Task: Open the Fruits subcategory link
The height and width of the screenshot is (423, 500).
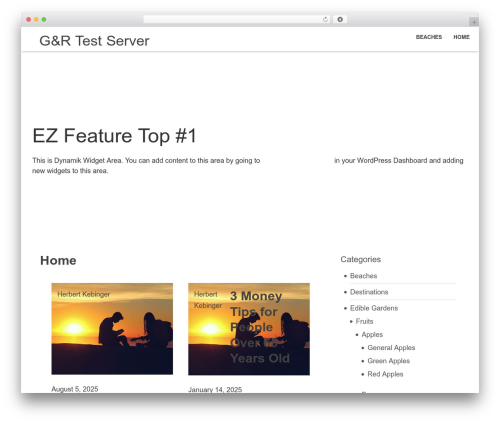Action: [364, 321]
